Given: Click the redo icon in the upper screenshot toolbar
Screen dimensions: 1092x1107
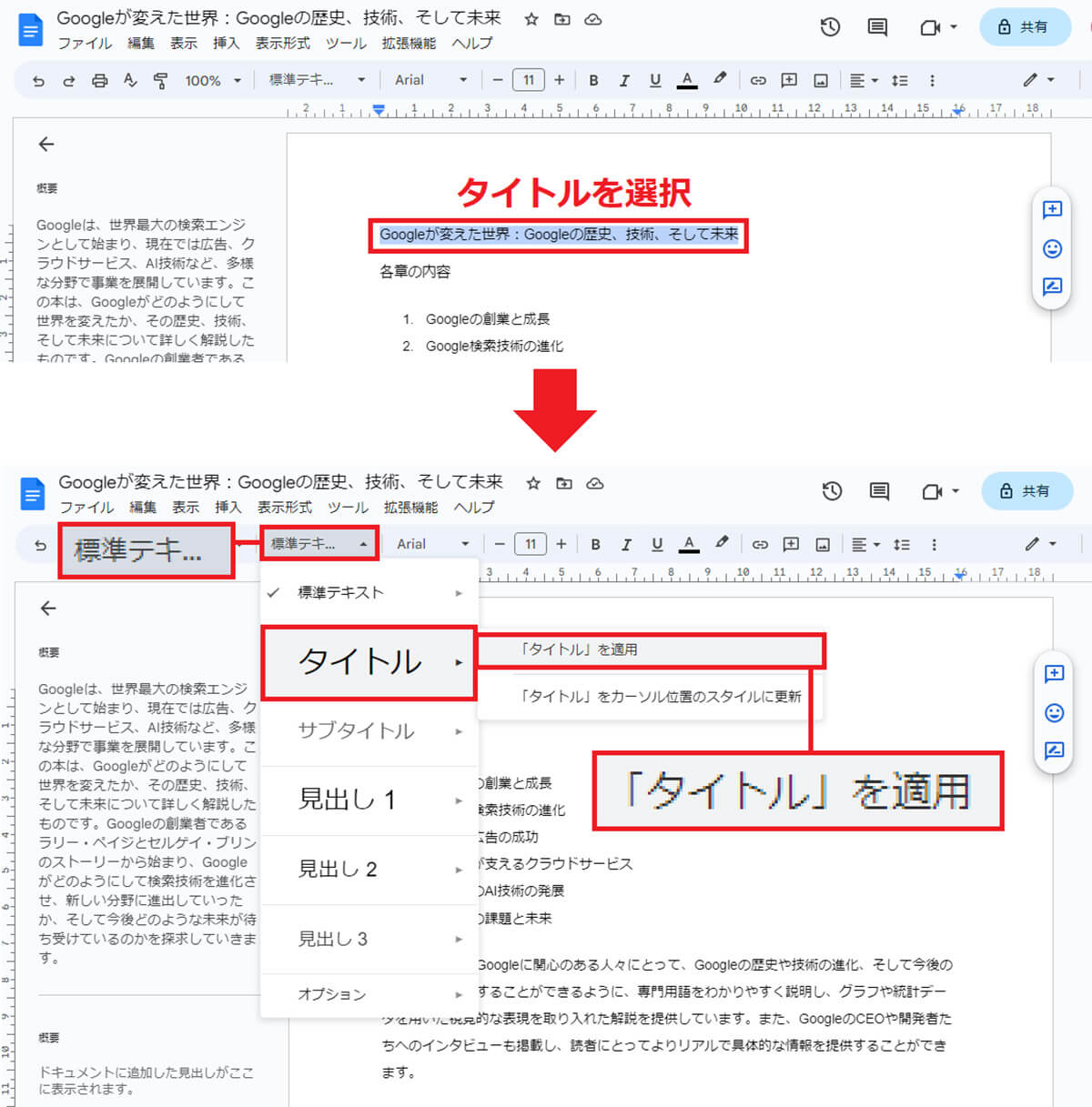Looking at the screenshot, I should [68, 81].
